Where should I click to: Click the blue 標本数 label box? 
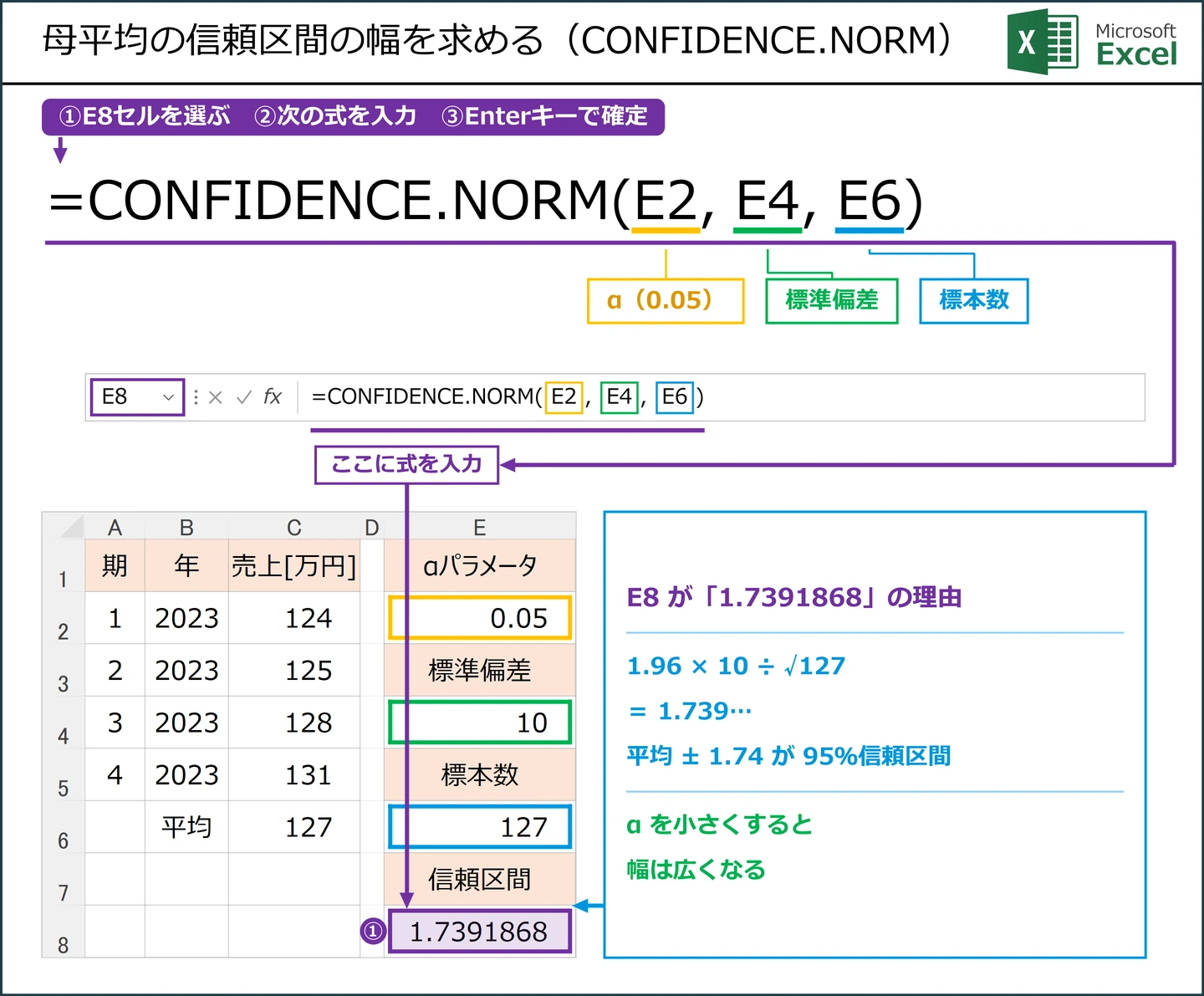click(x=974, y=301)
